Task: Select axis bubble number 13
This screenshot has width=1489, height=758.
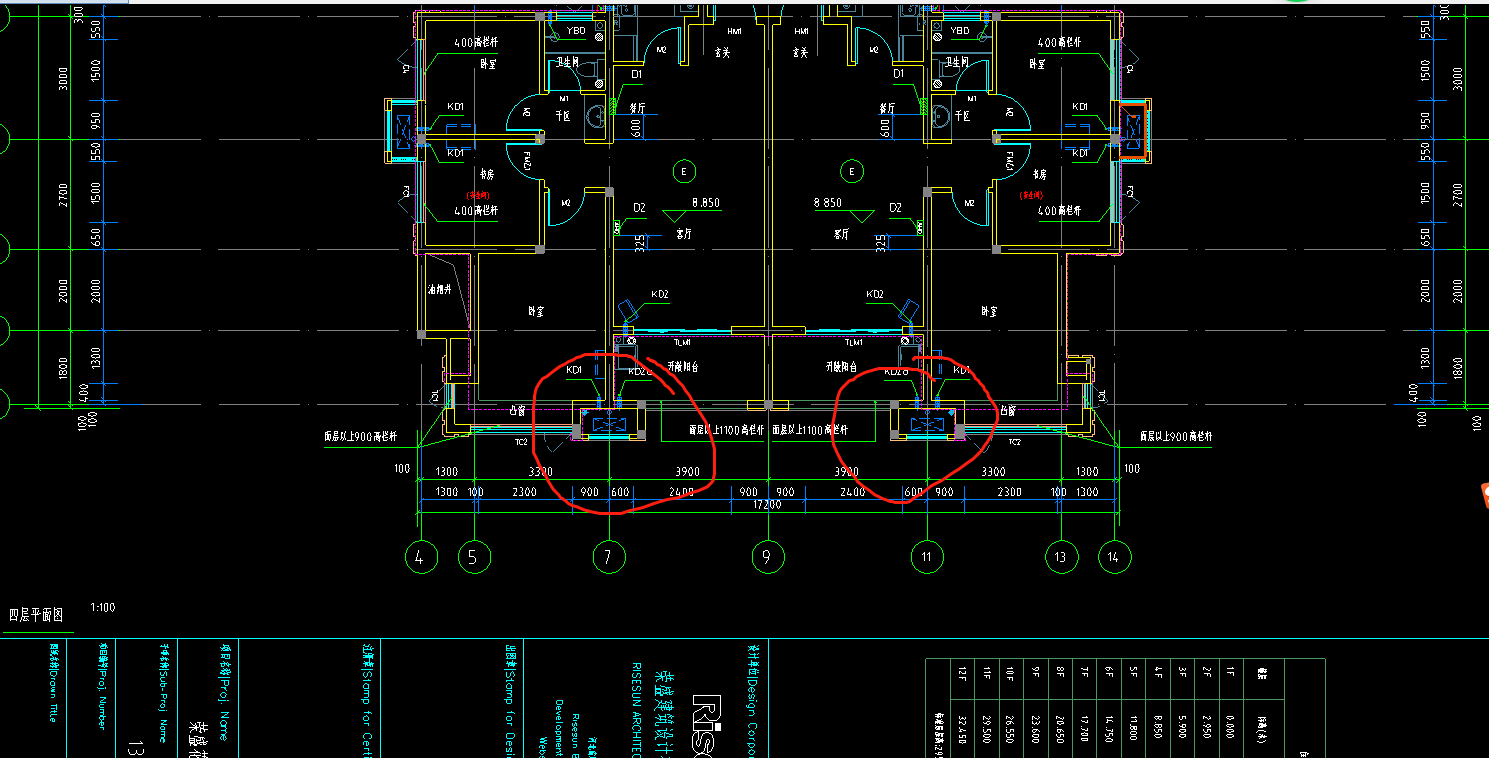Action: tap(1060, 558)
